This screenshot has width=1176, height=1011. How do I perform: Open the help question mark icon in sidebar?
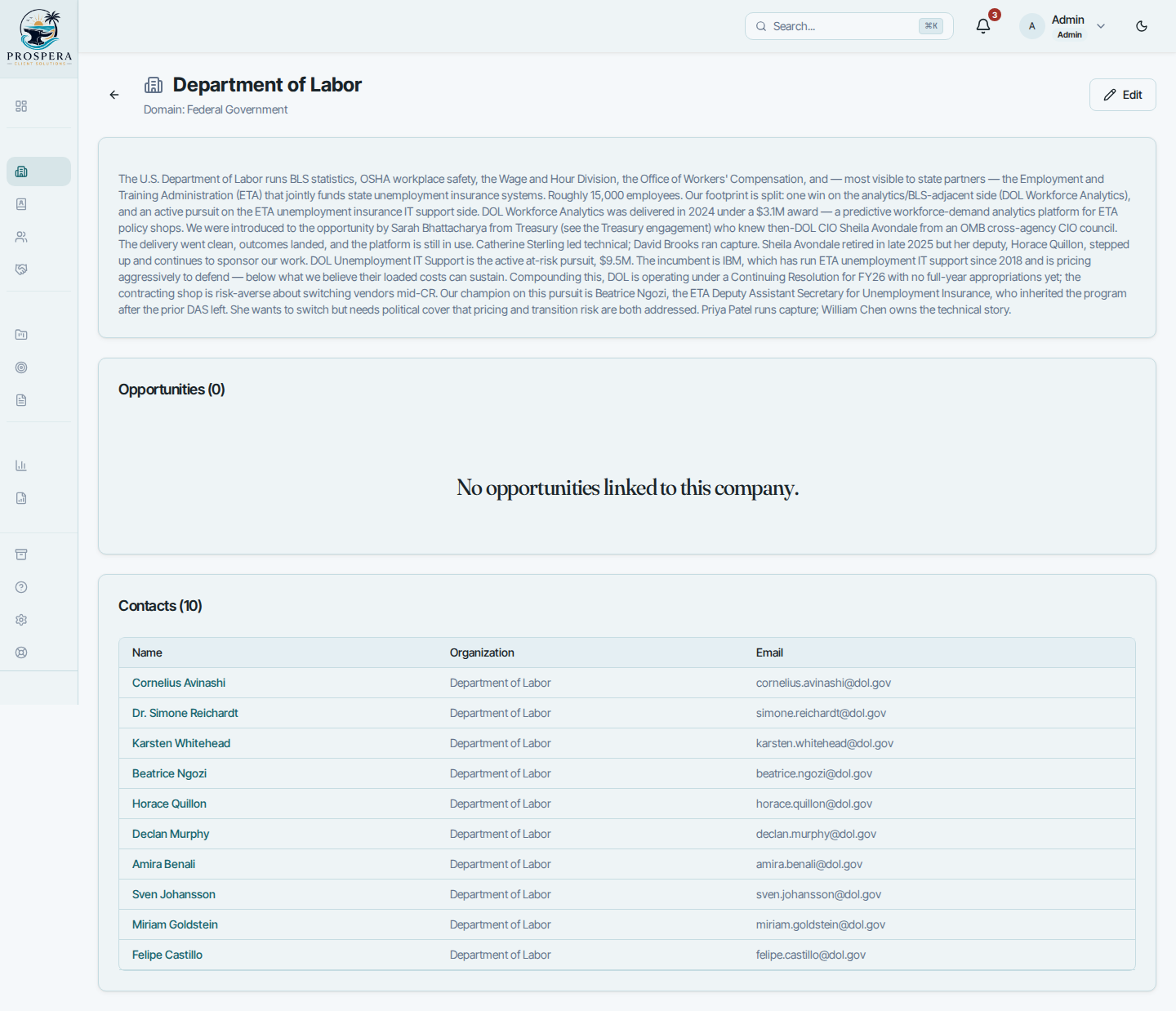pos(21,587)
